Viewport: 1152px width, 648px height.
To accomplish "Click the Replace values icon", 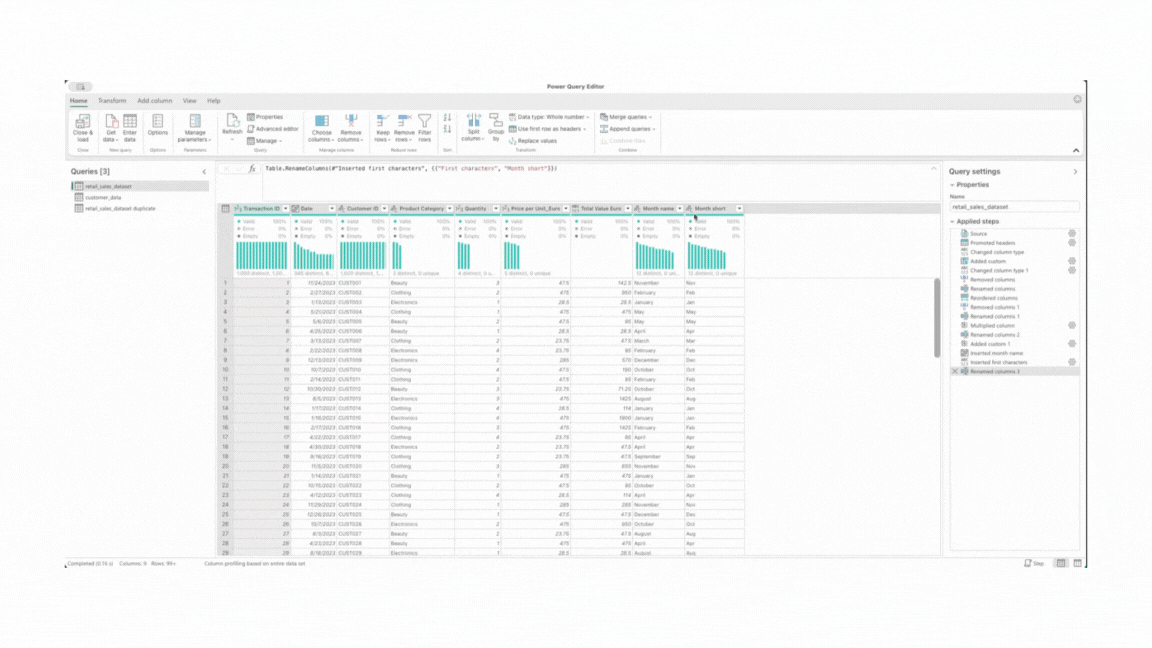I will click(x=513, y=141).
